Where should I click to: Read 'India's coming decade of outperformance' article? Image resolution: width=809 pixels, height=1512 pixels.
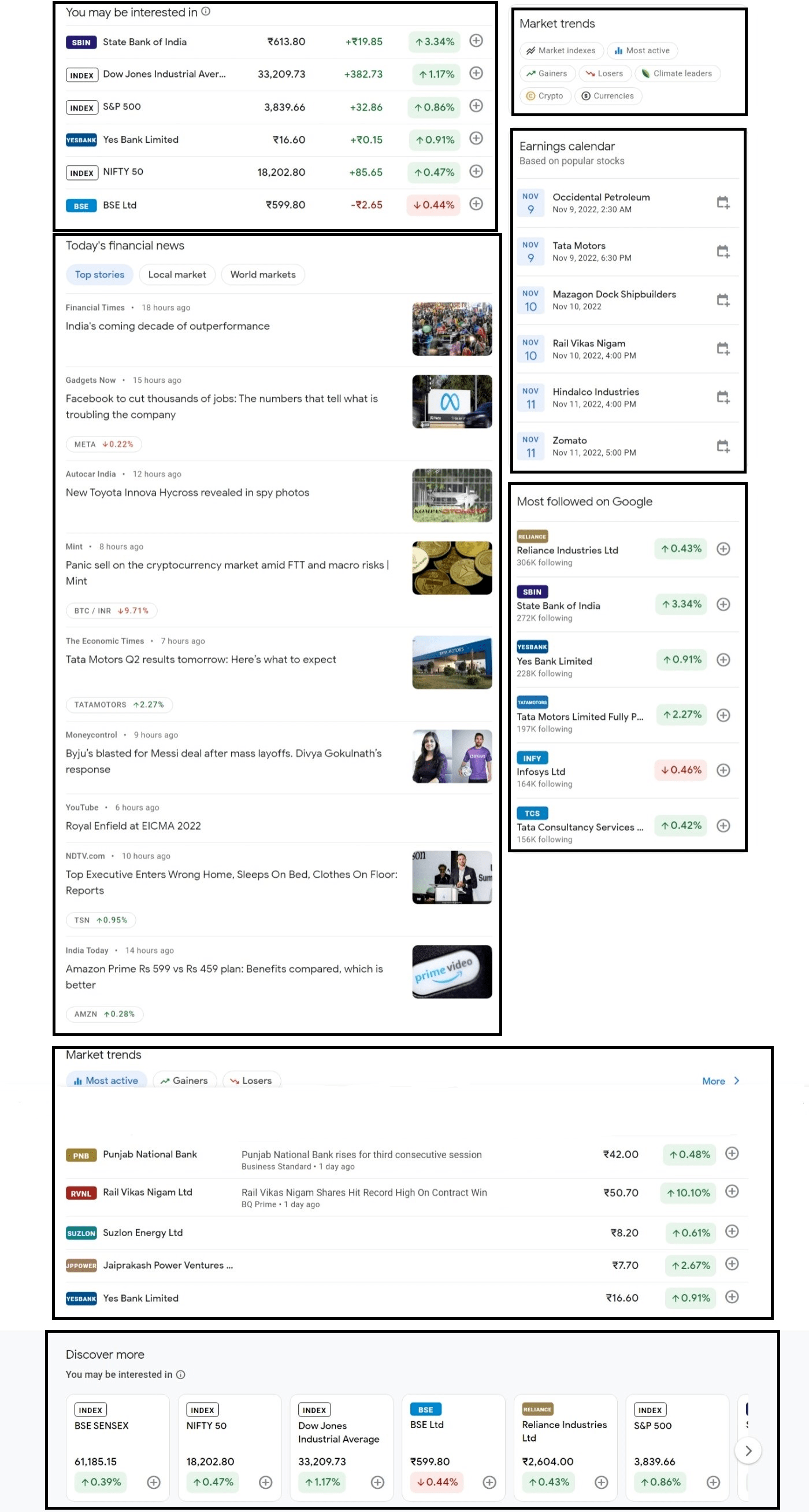(x=168, y=326)
